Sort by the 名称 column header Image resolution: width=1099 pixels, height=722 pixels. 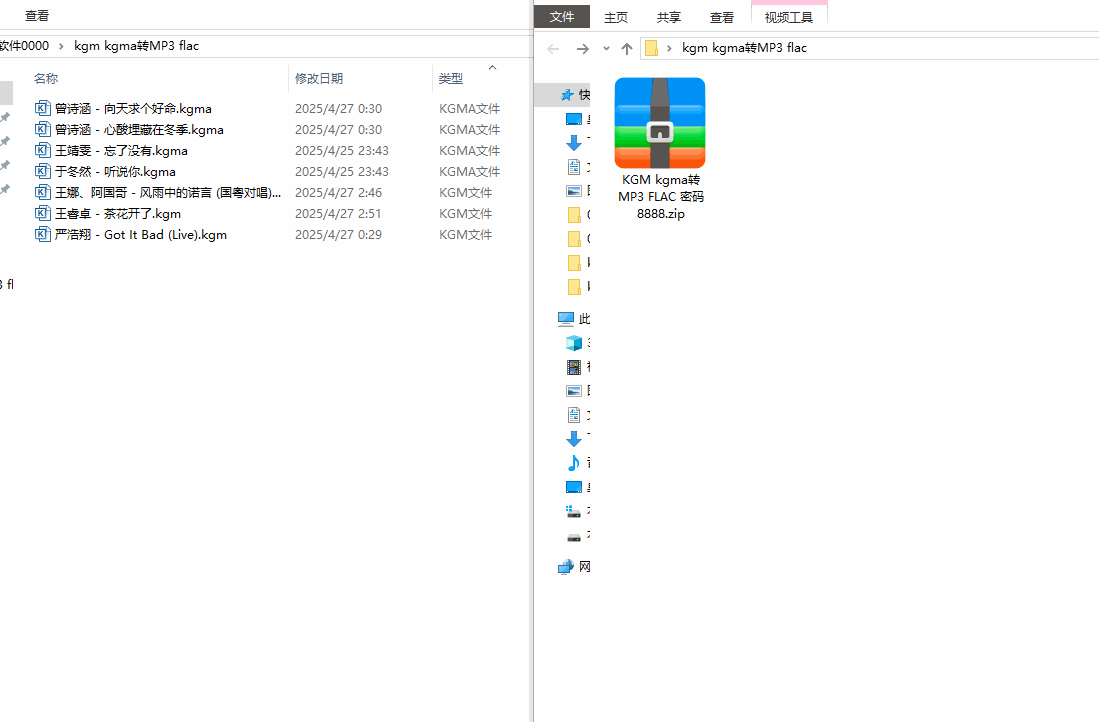46,79
